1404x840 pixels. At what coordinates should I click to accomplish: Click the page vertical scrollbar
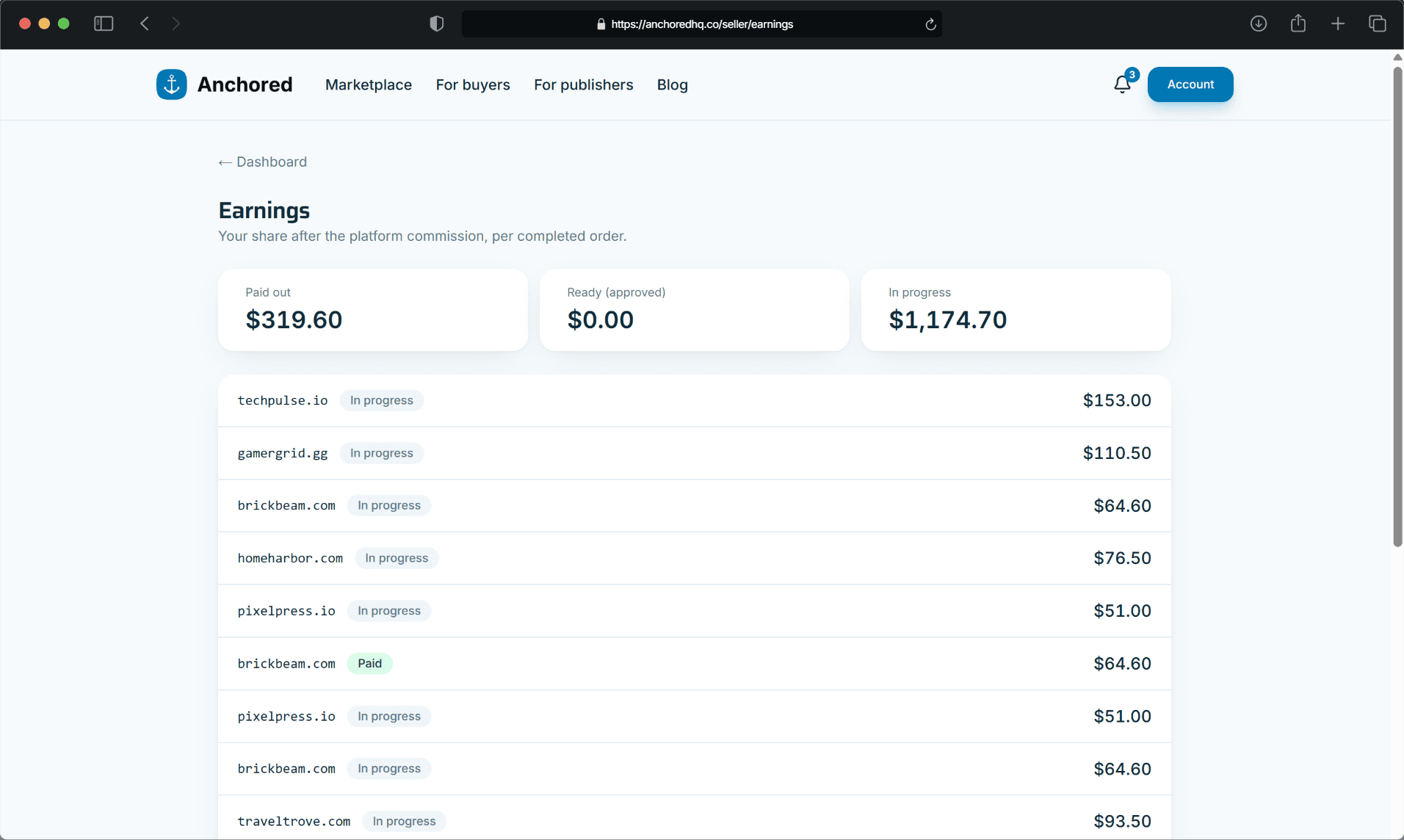(1397, 307)
